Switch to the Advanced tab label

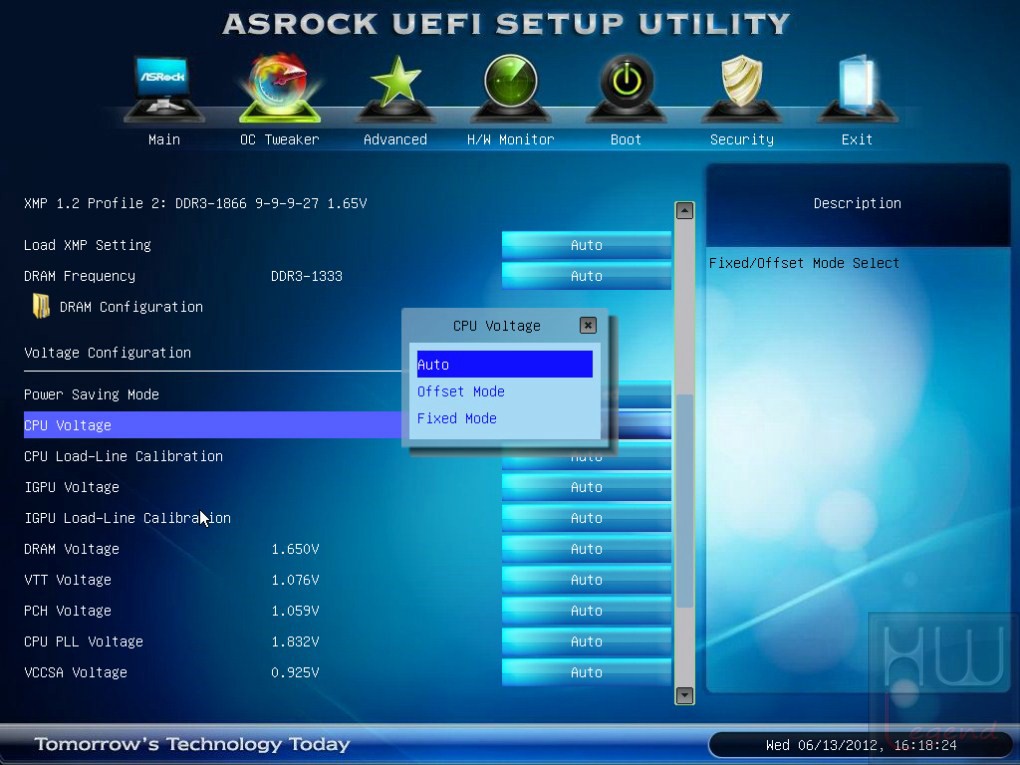pos(395,139)
